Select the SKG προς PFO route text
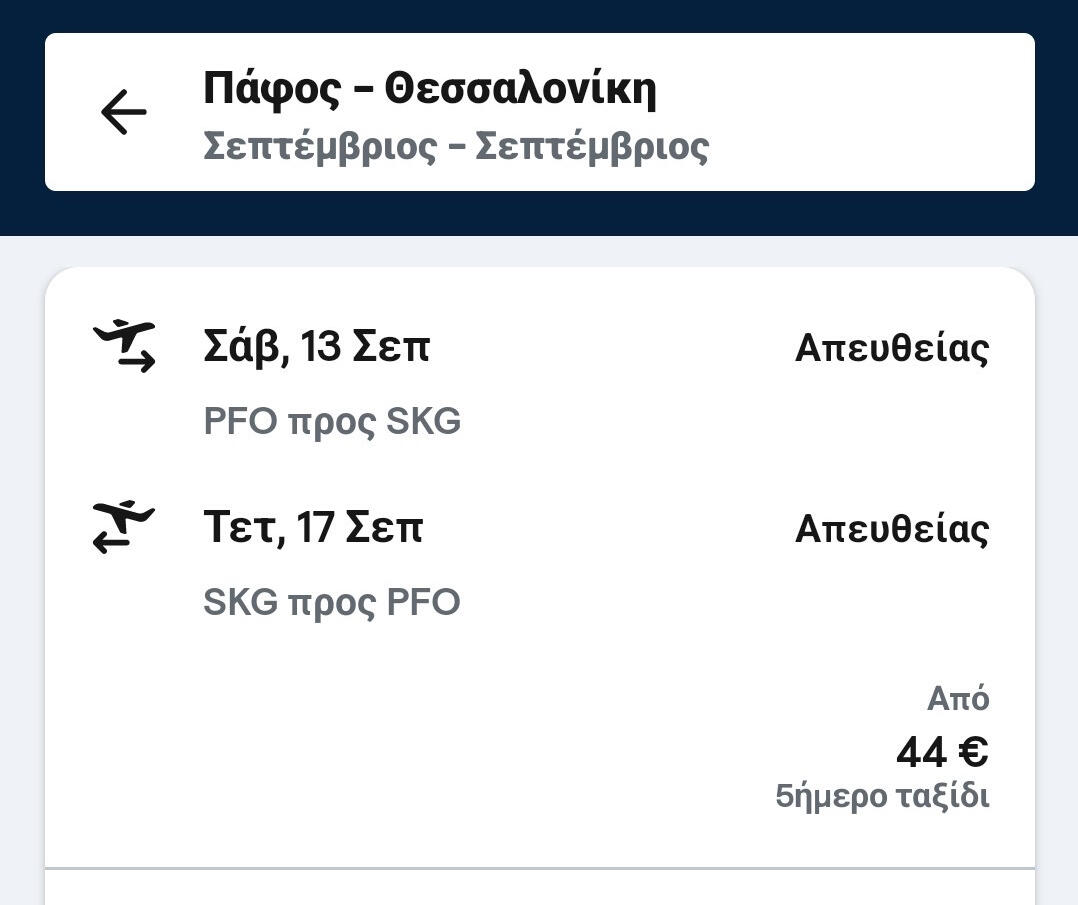This screenshot has height=905, width=1078. (332, 602)
